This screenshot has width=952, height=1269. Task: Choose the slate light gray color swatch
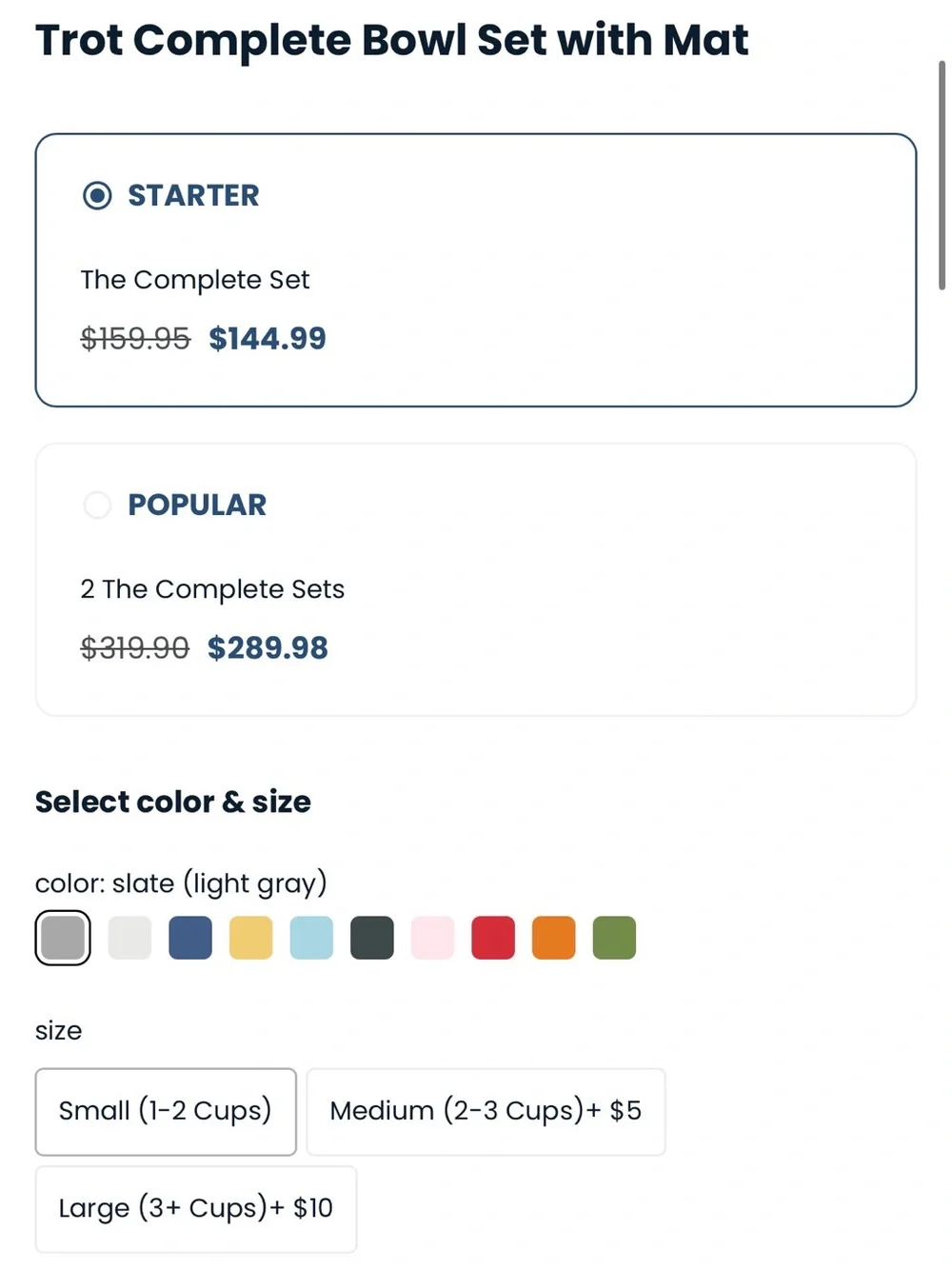(x=63, y=938)
